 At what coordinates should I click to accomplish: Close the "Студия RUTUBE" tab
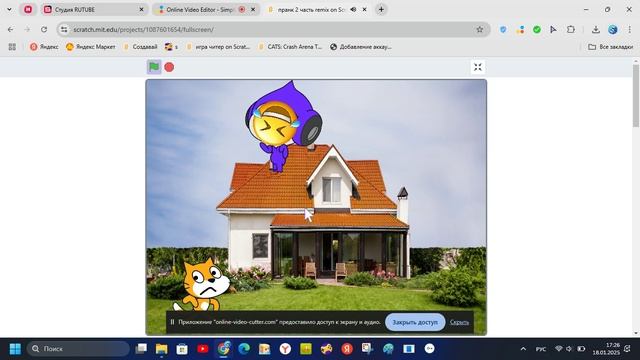point(141,9)
